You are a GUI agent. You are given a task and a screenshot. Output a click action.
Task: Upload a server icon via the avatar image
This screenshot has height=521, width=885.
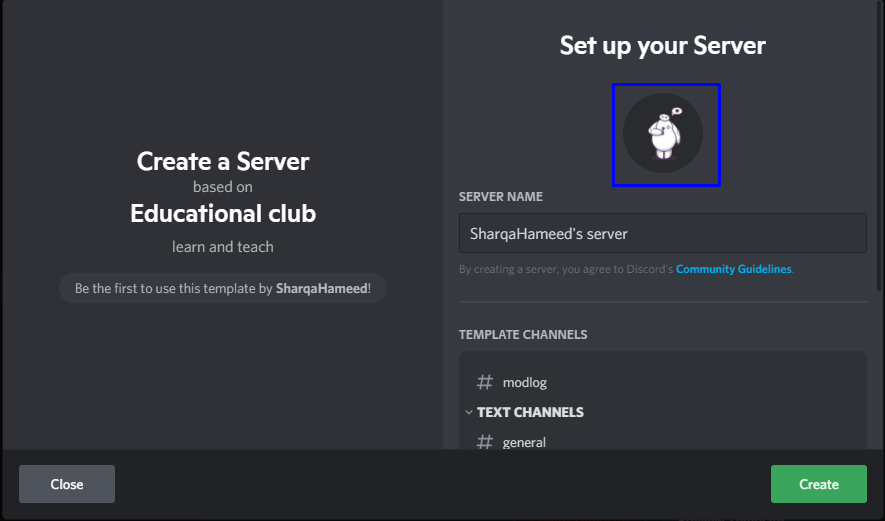(663, 133)
